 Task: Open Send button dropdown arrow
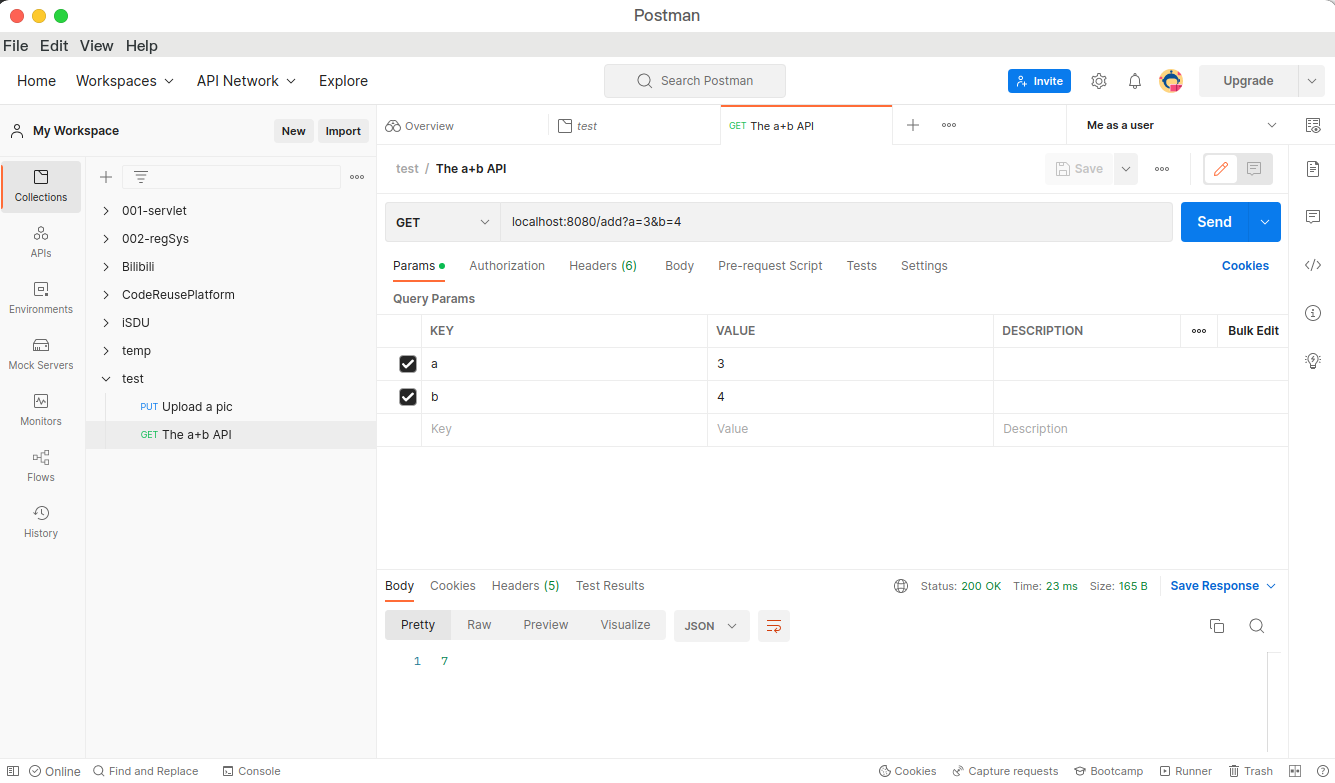click(x=1265, y=222)
